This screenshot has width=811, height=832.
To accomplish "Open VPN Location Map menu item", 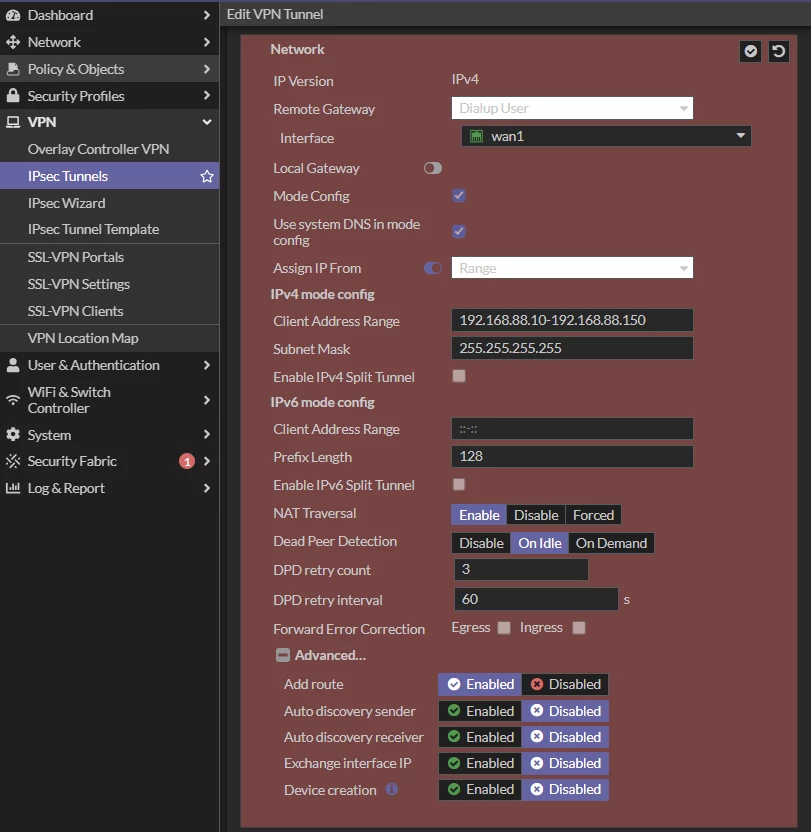I will click(83, 338).
